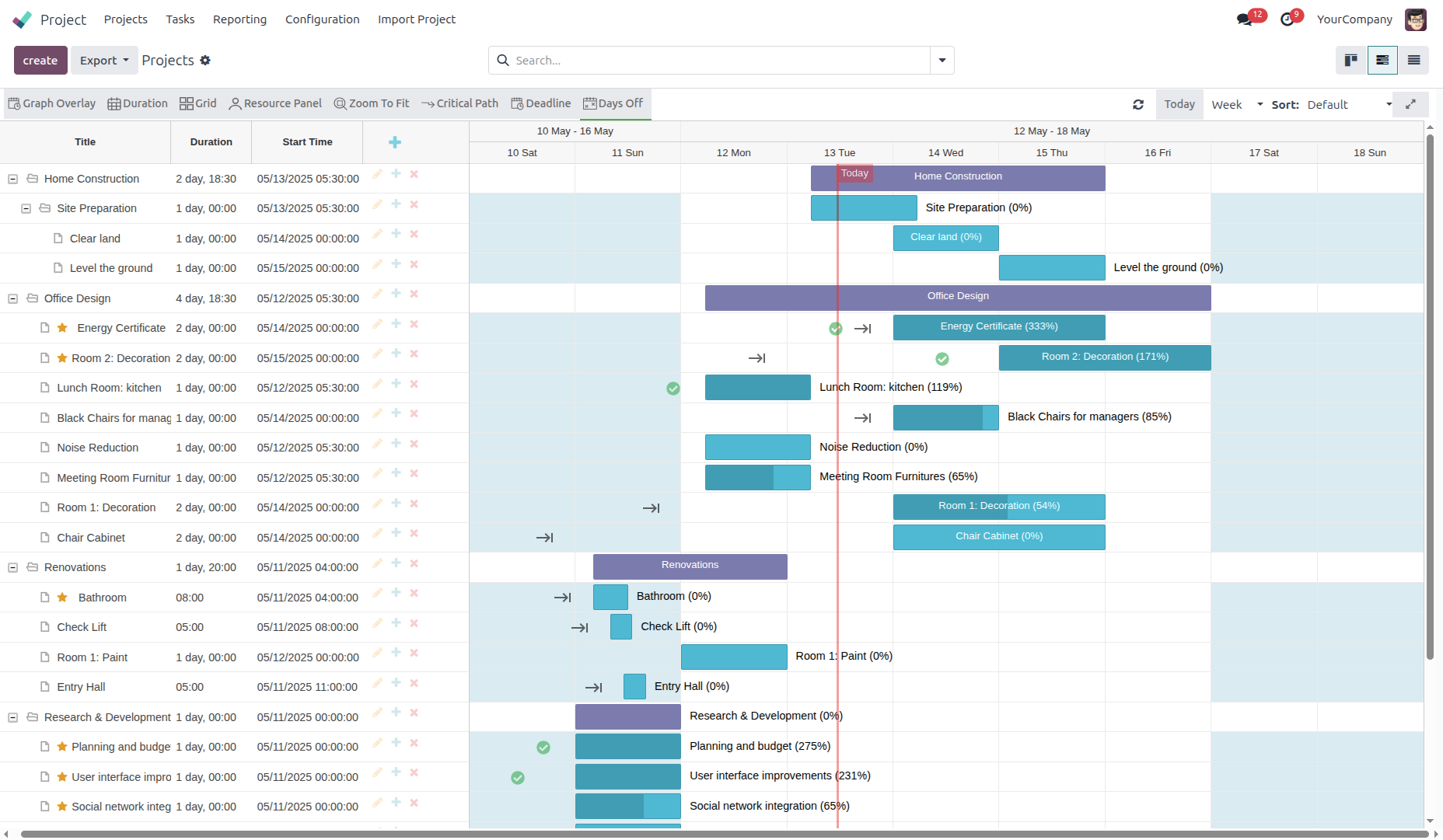The width and height of the screenshot is (1443, 840).
Task: Click the blue plus icon in the column header
Action: click(x=395, y=142)
